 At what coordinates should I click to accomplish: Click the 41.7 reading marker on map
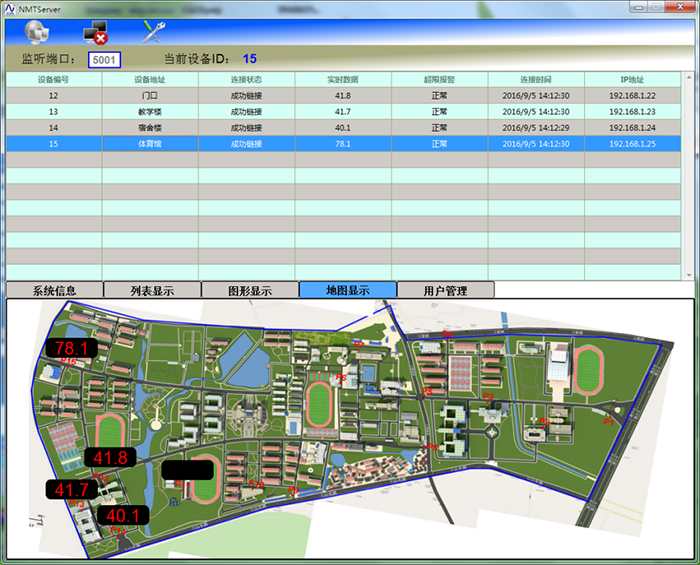click(72, 490)
